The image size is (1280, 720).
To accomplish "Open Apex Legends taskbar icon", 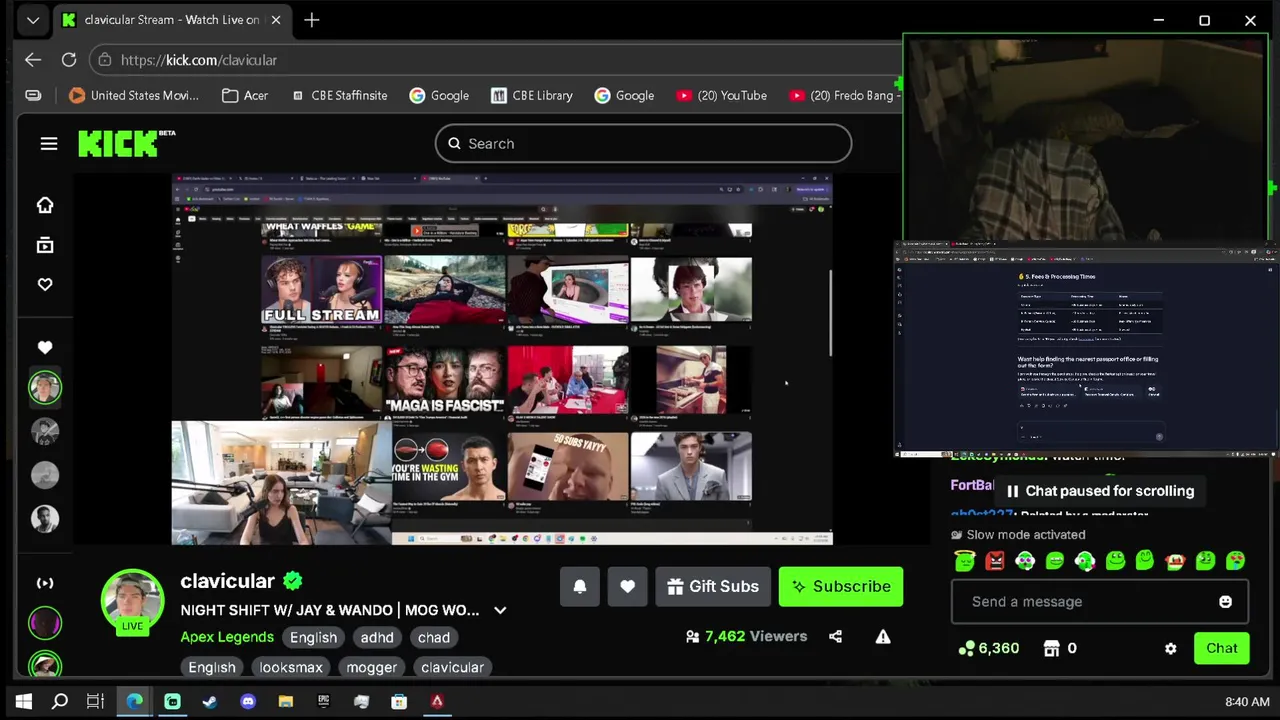I will point(437,701).
